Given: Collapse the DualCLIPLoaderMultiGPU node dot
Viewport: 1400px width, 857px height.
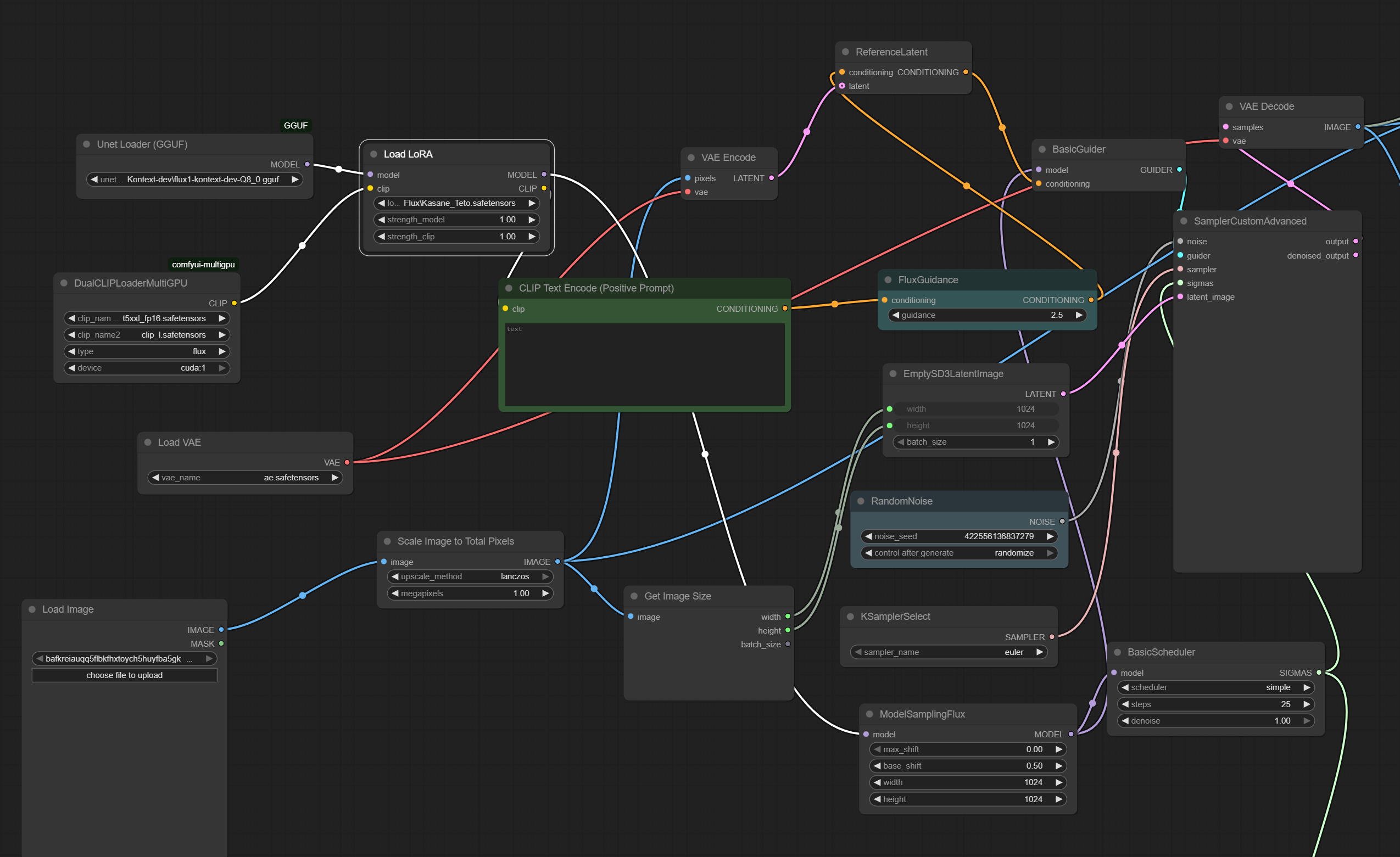Looking at the screenshot, I should [x=64, y=283].
